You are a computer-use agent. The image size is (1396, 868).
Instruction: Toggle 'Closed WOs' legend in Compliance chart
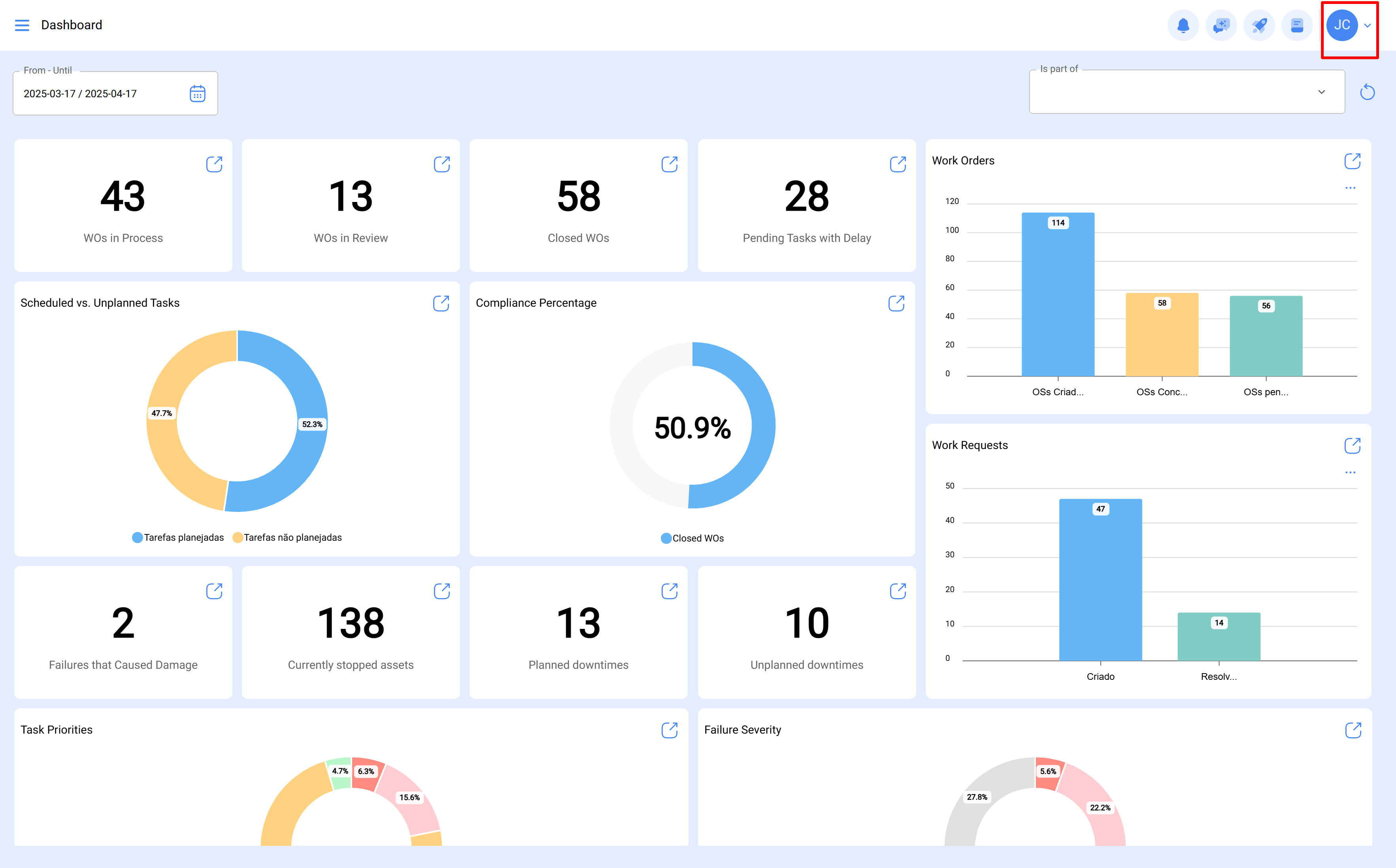pos(692,538)
